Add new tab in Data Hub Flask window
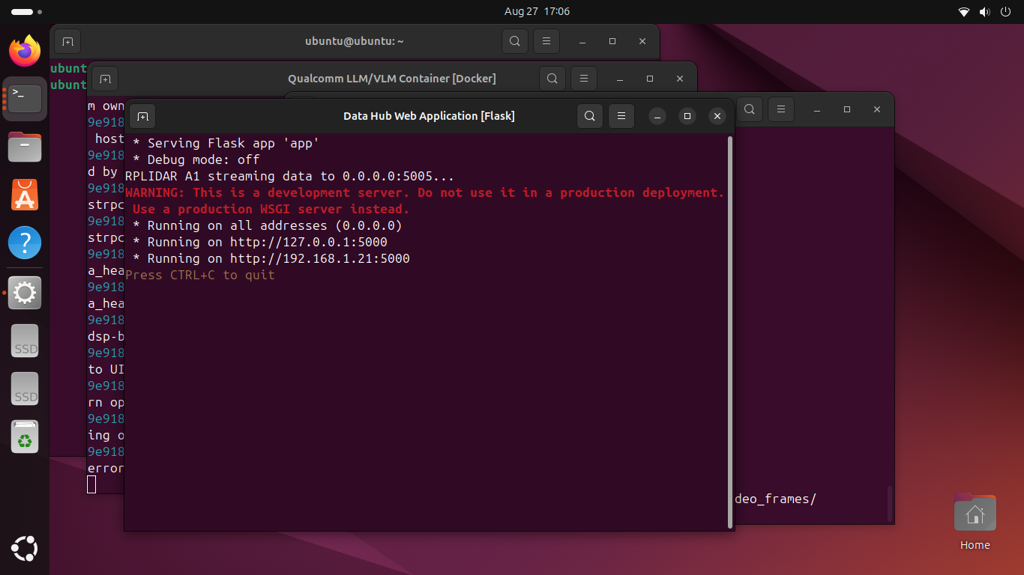The image size is (1024, 575). click(142, 116)
